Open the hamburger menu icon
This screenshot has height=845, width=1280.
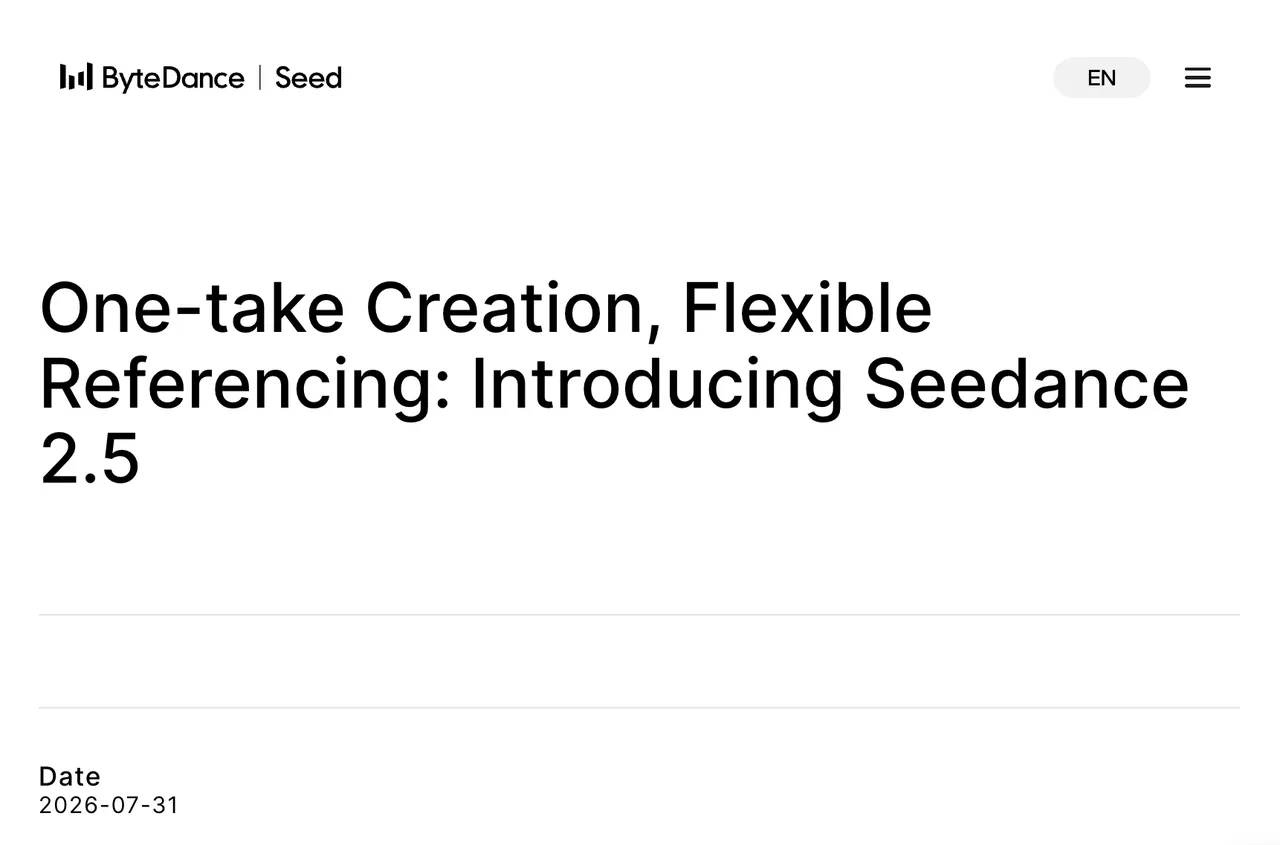(1198, 78)
